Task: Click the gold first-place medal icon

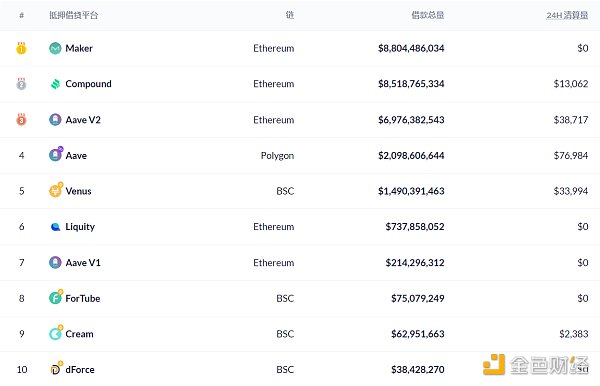Action: point(21,48)
